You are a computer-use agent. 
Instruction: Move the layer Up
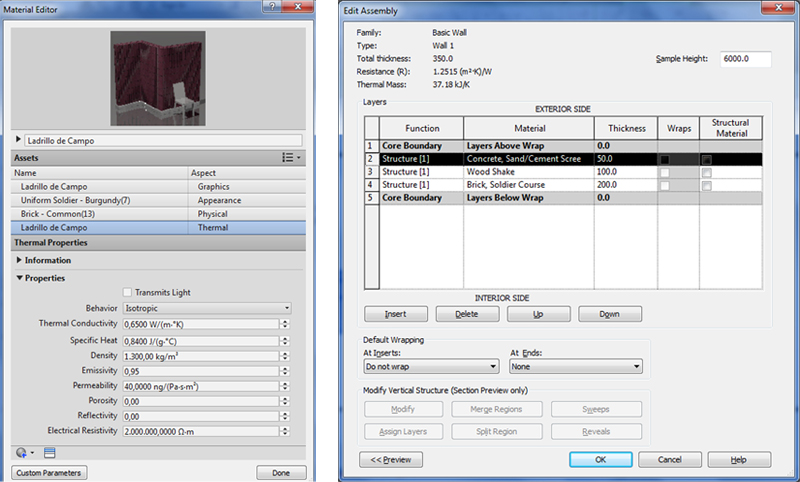(x=538, y=314)
